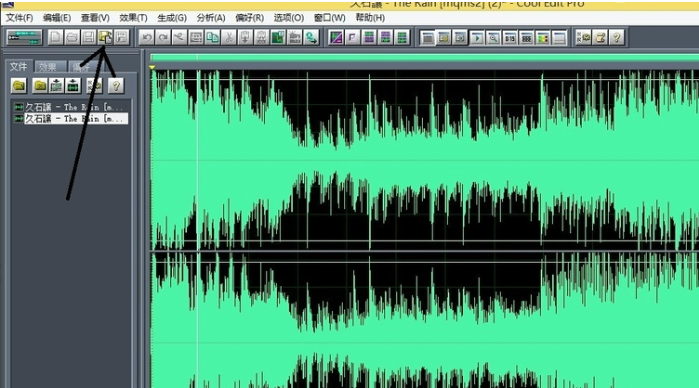This screenshot has width=699, height=388.
Task: Select the 文件 tab in the side panel
Action: [x=19, y=67]
